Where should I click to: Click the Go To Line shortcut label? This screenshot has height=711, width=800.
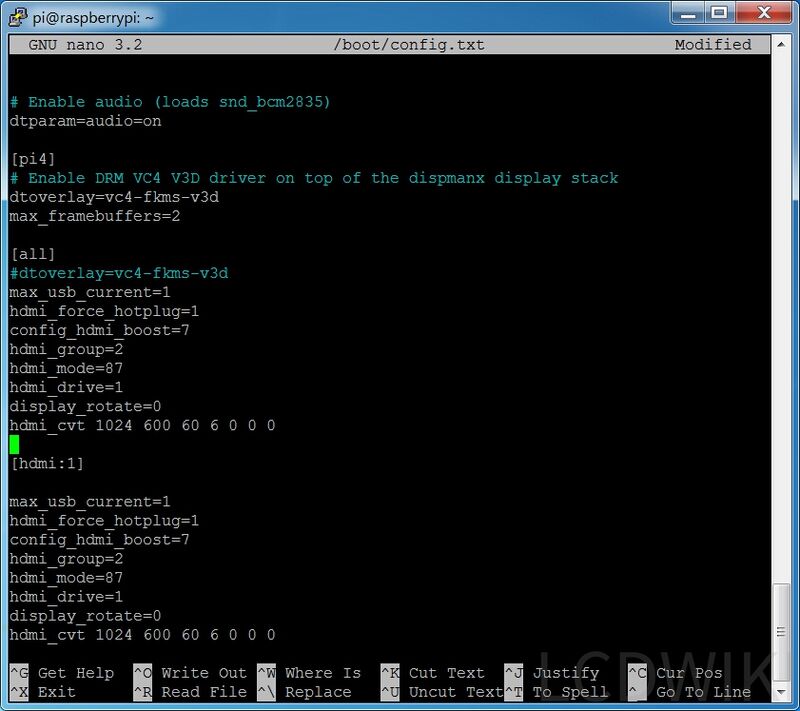tap(703, 692)
